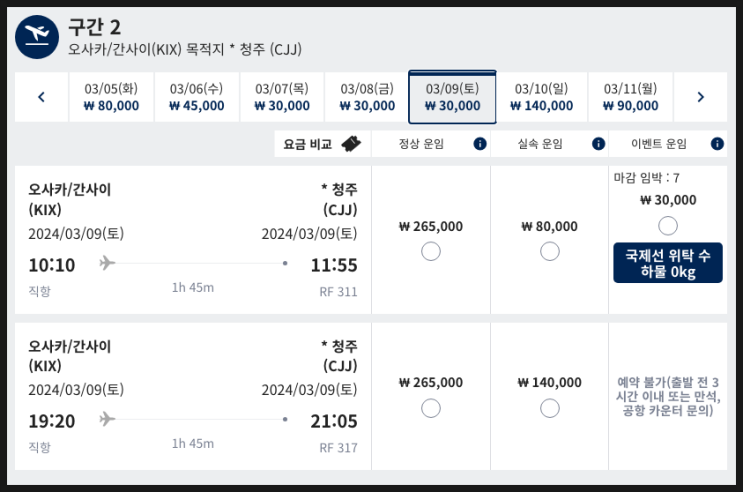Show later dates with the right chevron
This screenshot has width=743, height=492.
(x=700, y=97)
